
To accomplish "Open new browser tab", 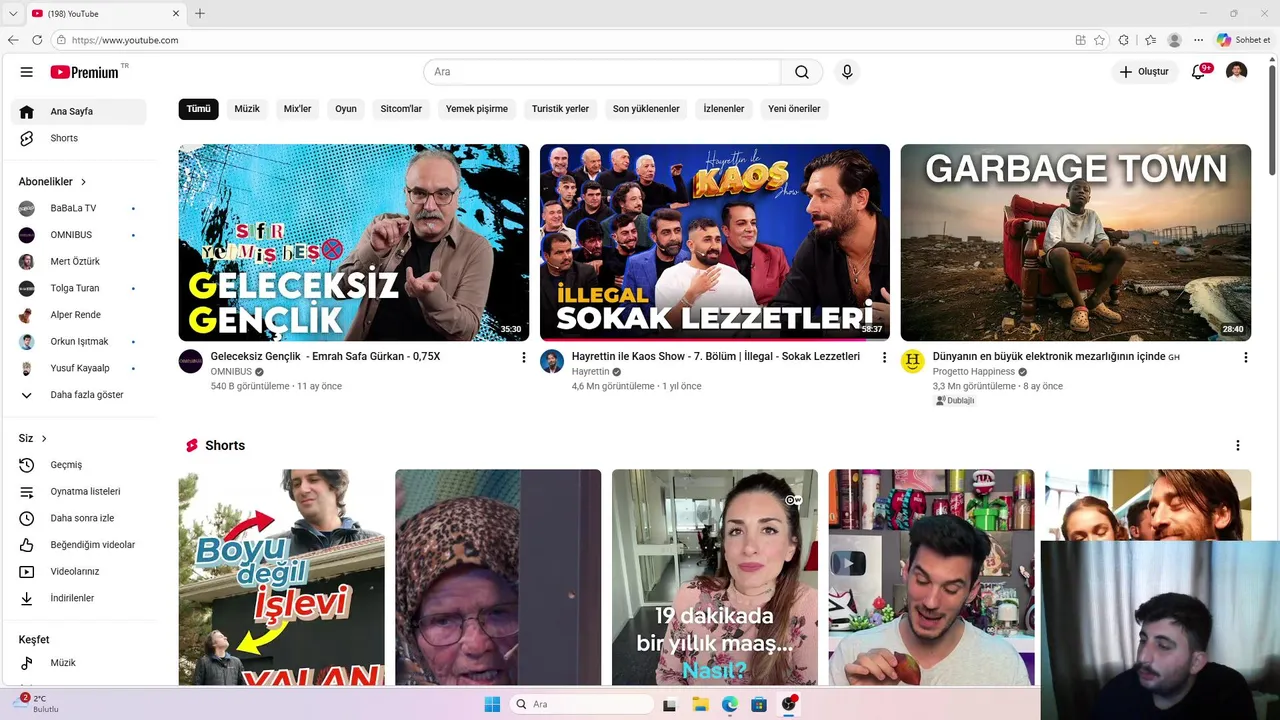I will [200, 13].
